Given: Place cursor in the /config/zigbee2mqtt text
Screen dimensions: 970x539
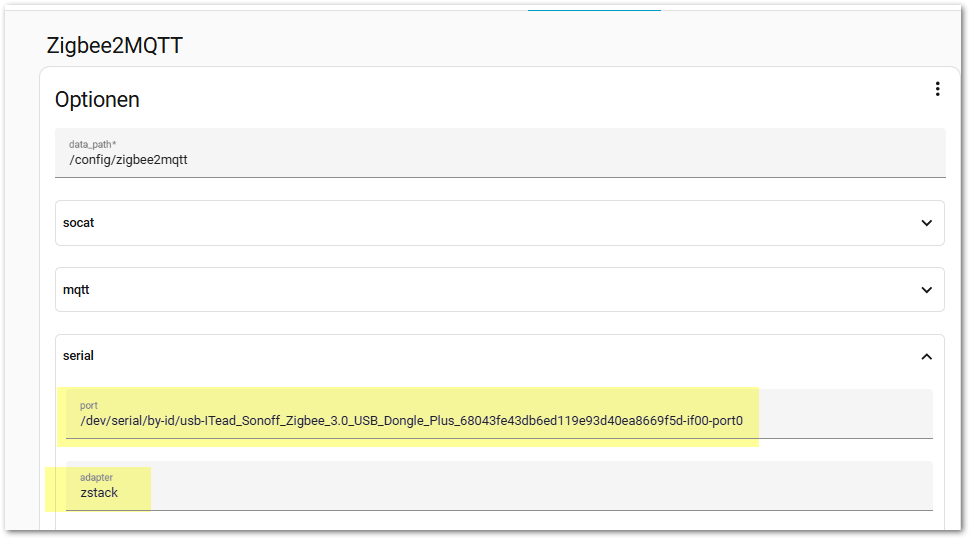Looking at the screenshot, I should tap(128, 160).
